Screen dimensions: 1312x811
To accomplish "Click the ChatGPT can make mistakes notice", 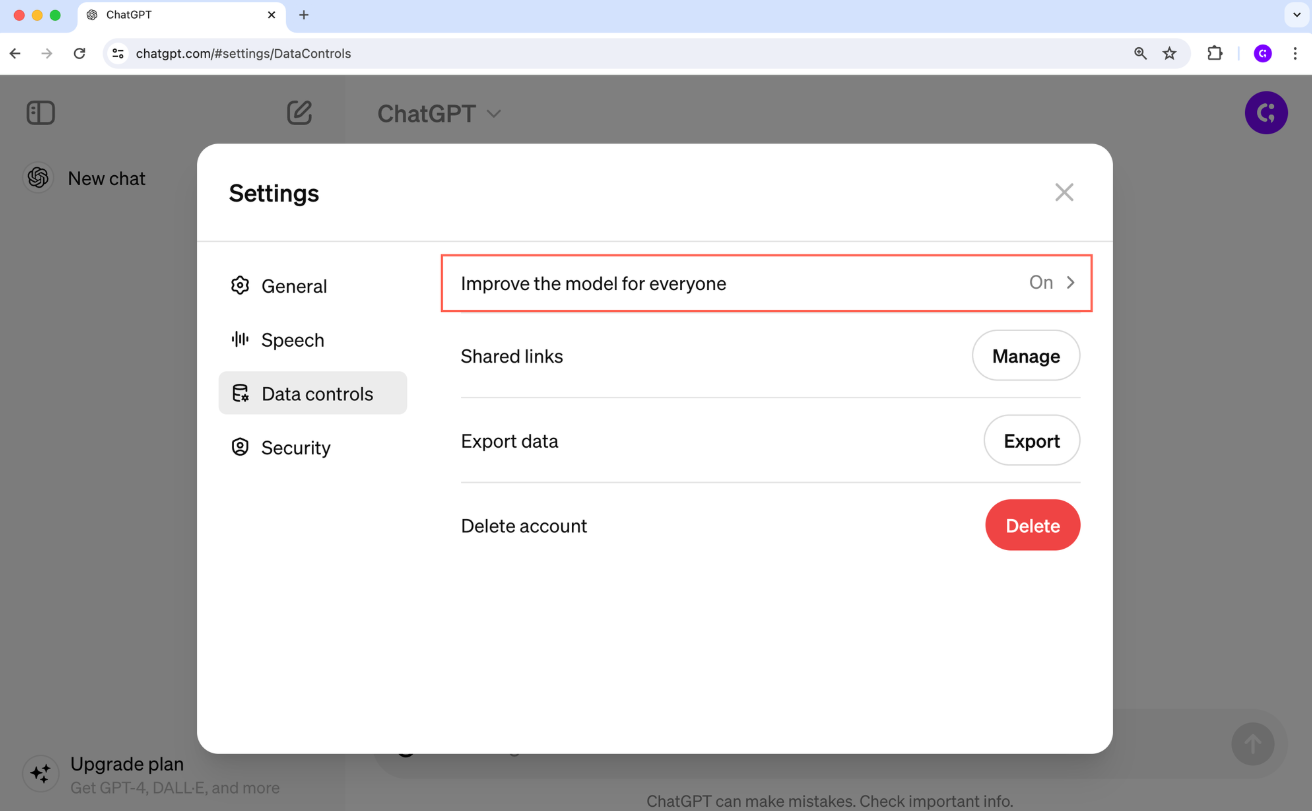I will [830, 801].
